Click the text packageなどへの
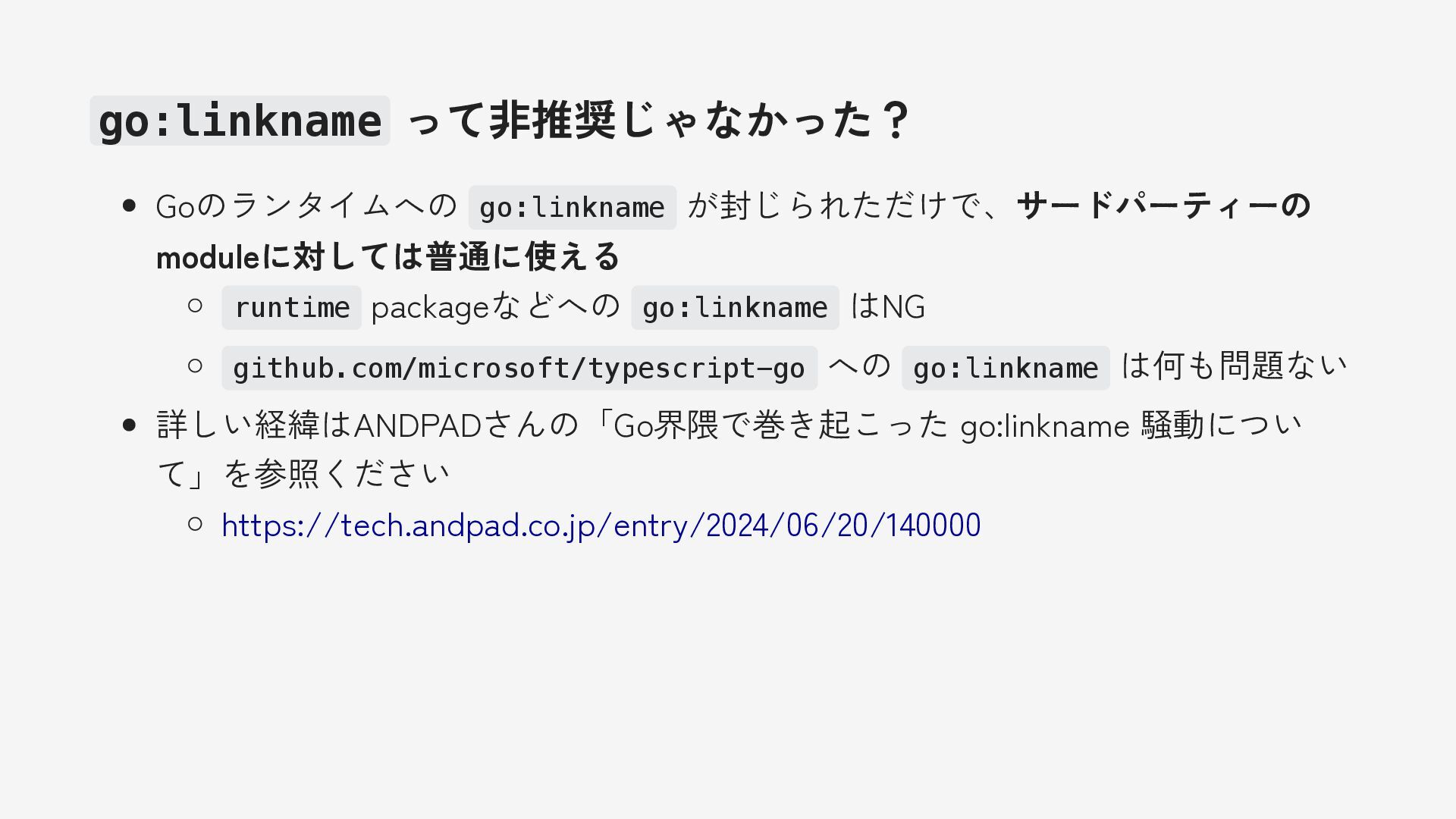Image resolution: width=1456 pixels, height=819 pixels. coord(495,307)
